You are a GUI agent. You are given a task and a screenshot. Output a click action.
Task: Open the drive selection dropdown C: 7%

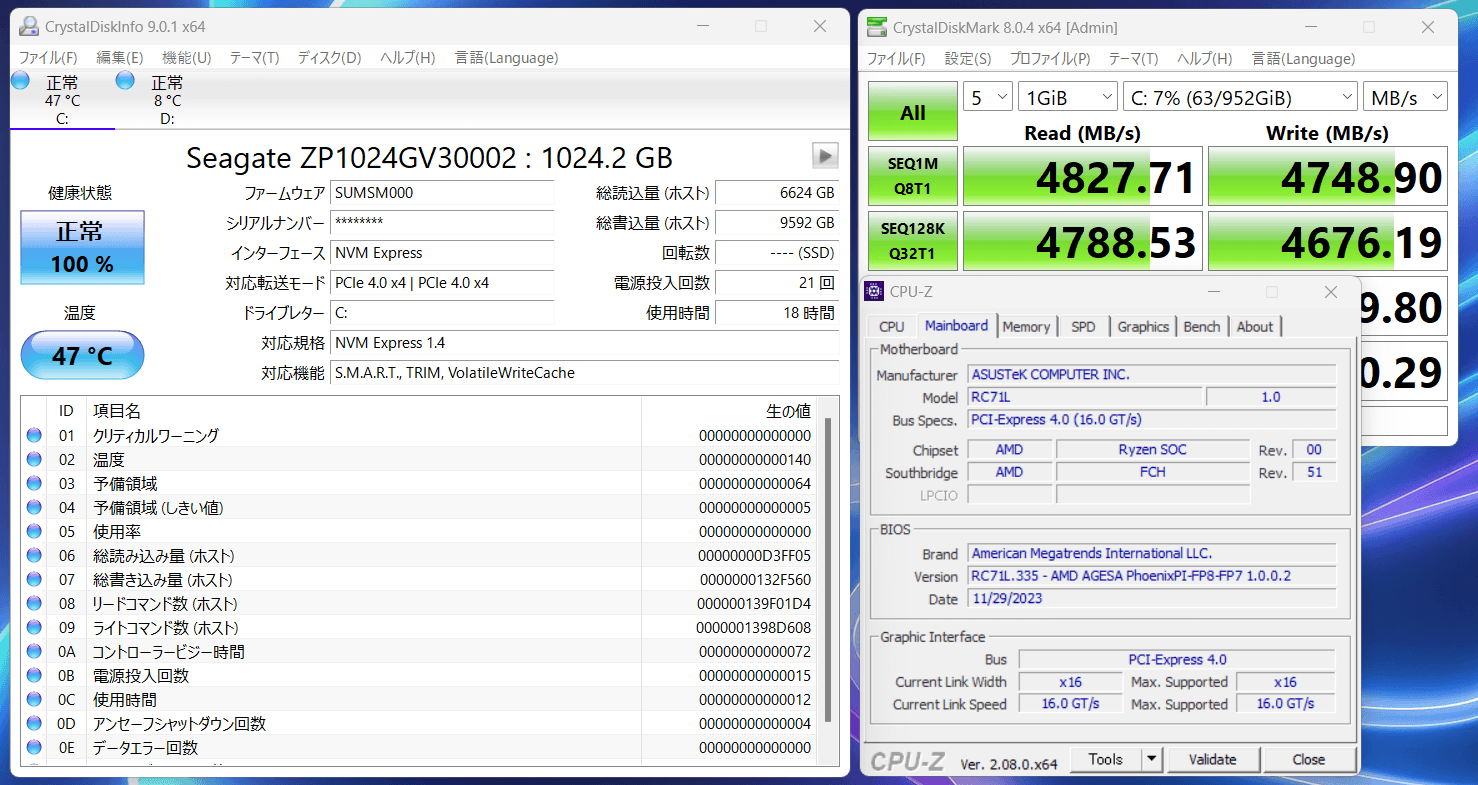pyautogui.click(x=1240, y=97)
